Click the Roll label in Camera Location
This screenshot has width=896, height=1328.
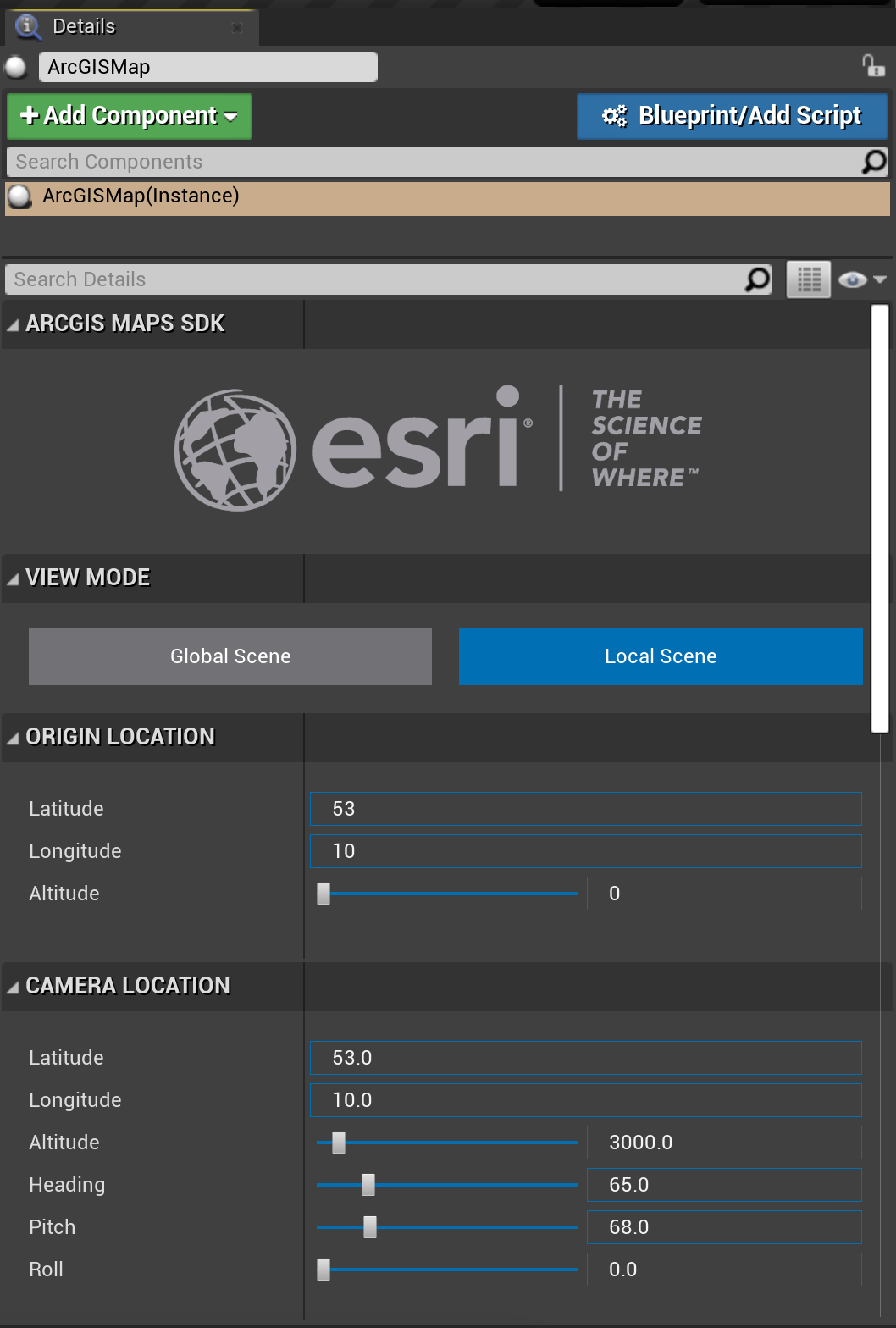46,1270
